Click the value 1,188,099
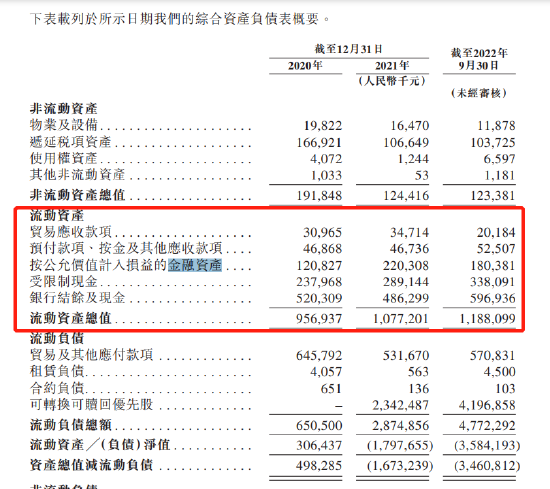This screenshot has height=489, width=550. pyautogui.click(x=488, y=319)
